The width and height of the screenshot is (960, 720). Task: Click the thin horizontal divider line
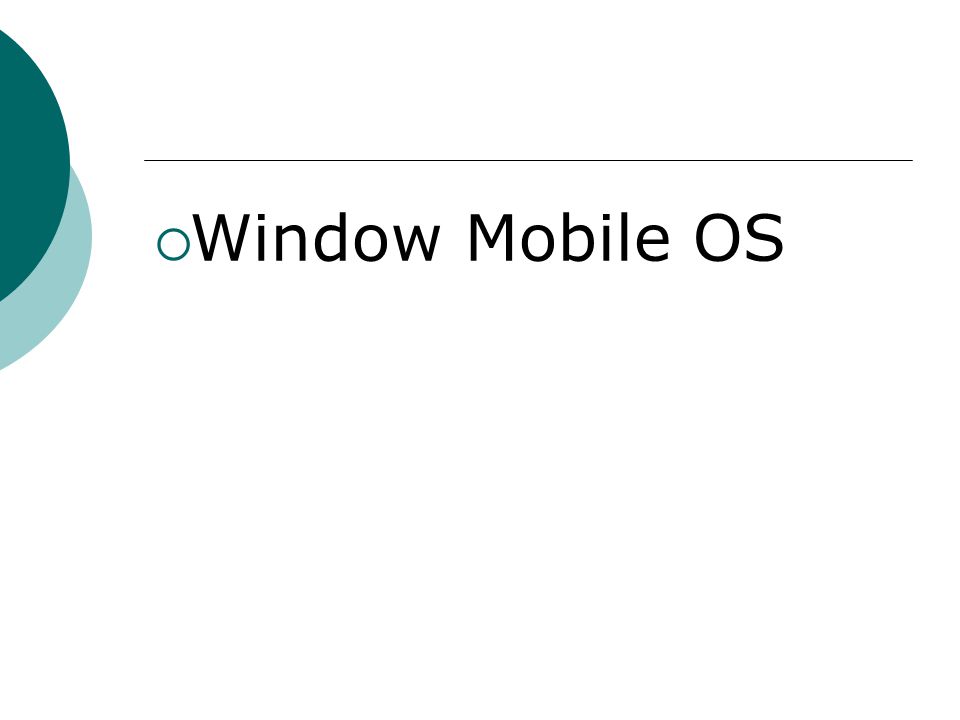point(528,160)
